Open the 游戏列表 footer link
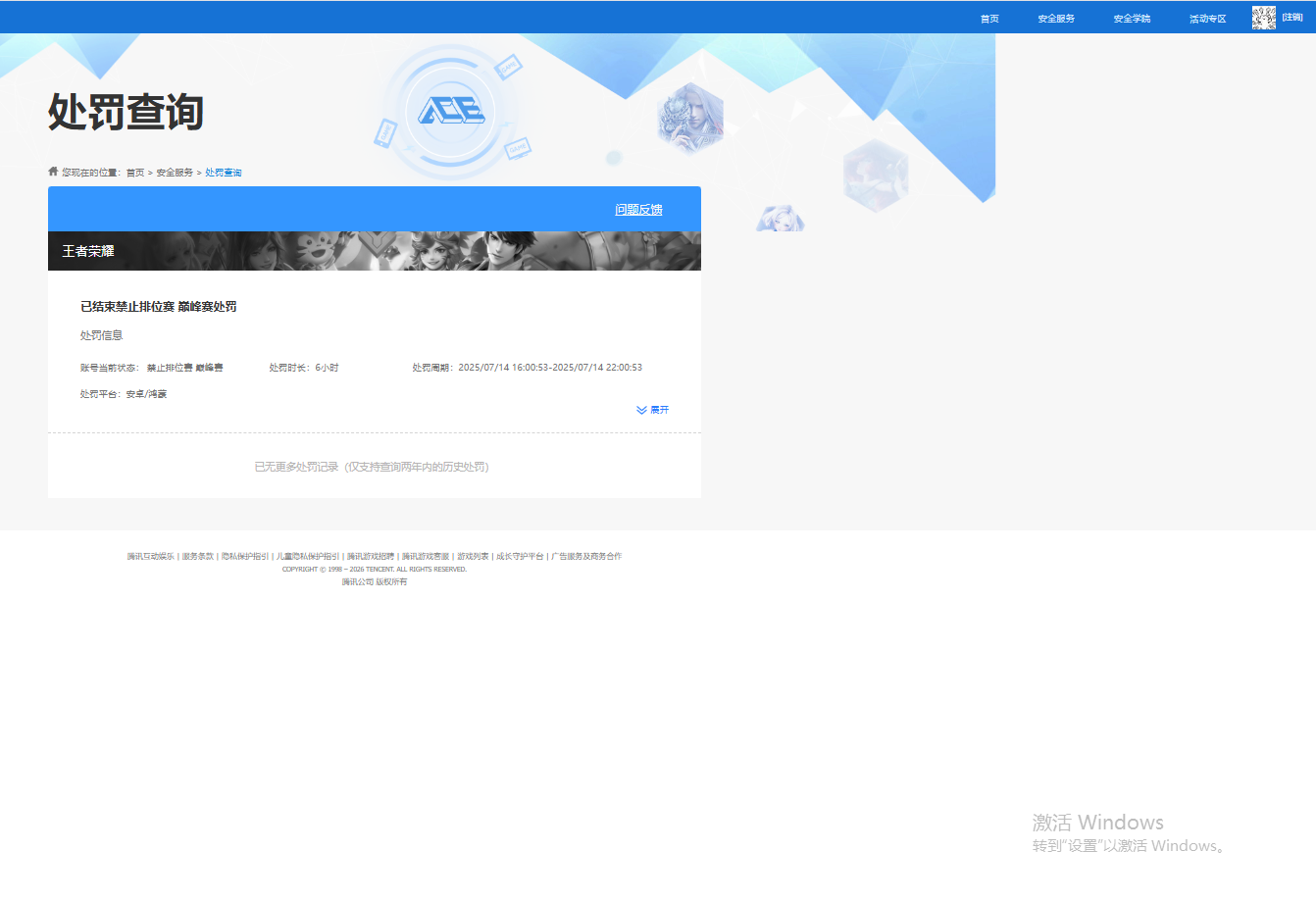The height and width of the screenshot is (901, 1316). coord(473,557)
